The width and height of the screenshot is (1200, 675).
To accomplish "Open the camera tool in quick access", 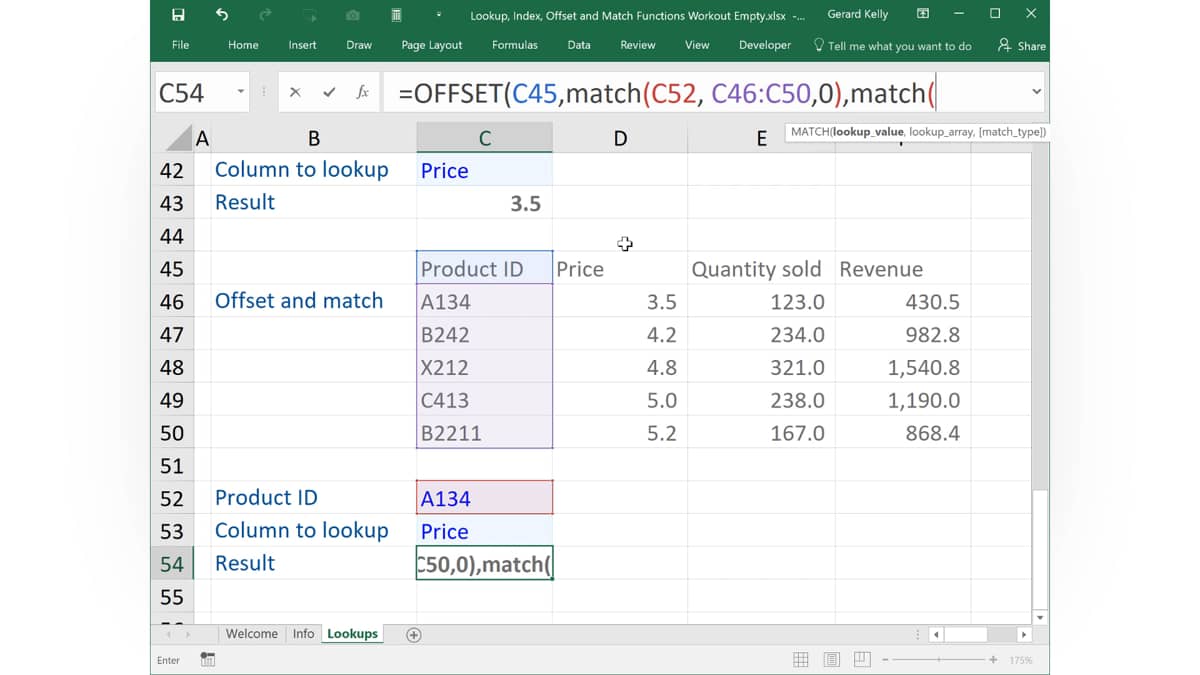I will coord(352,15).
